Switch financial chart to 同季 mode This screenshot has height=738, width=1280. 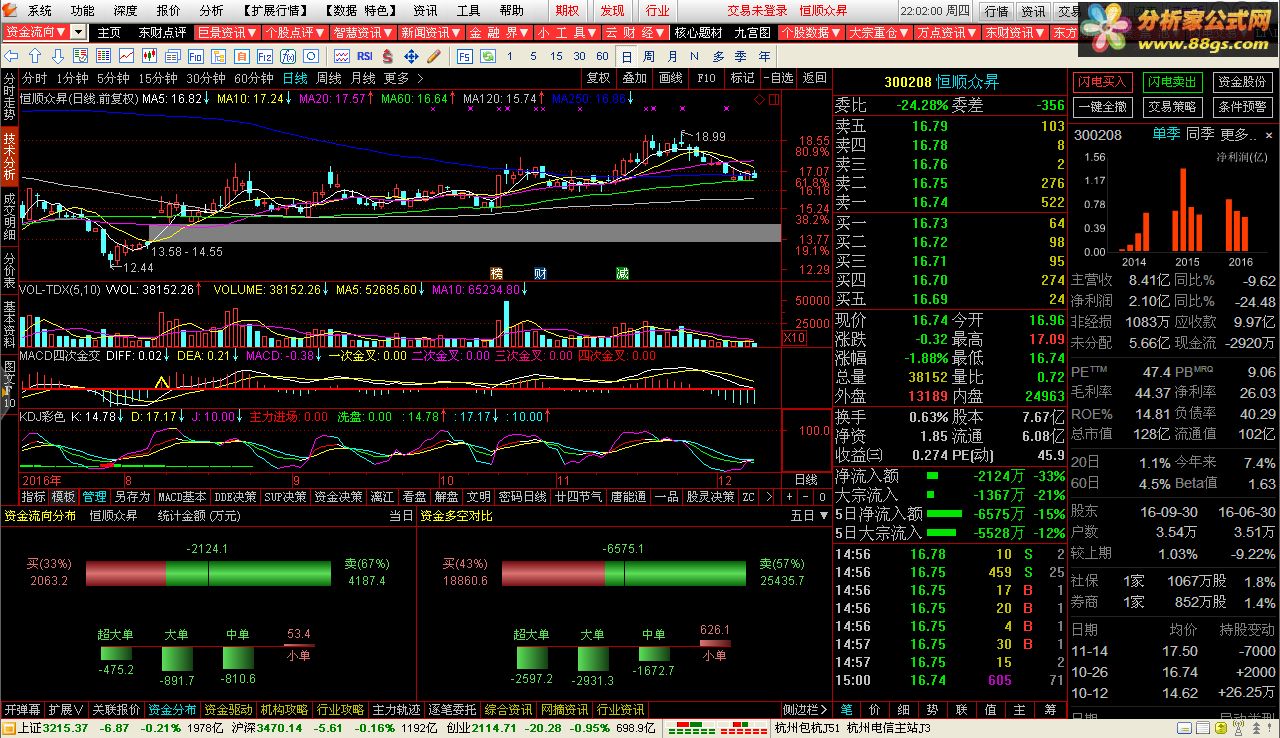point(1199,134)
